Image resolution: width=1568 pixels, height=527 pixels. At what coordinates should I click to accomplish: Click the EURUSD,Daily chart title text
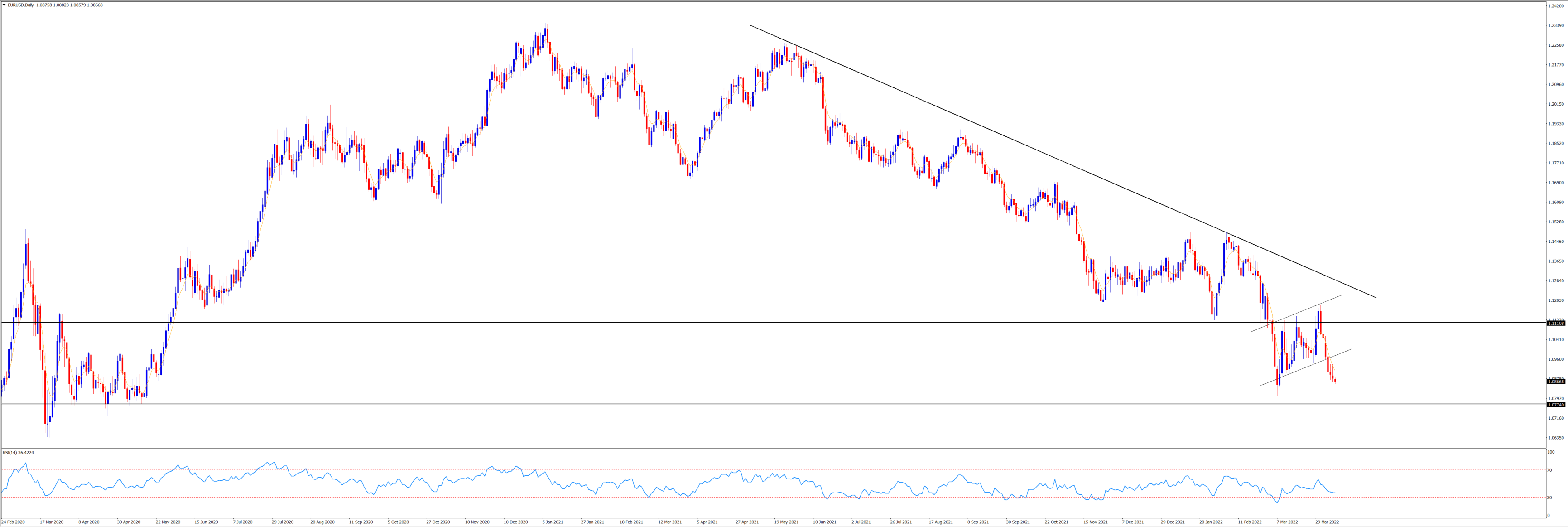tap(21, 5)
